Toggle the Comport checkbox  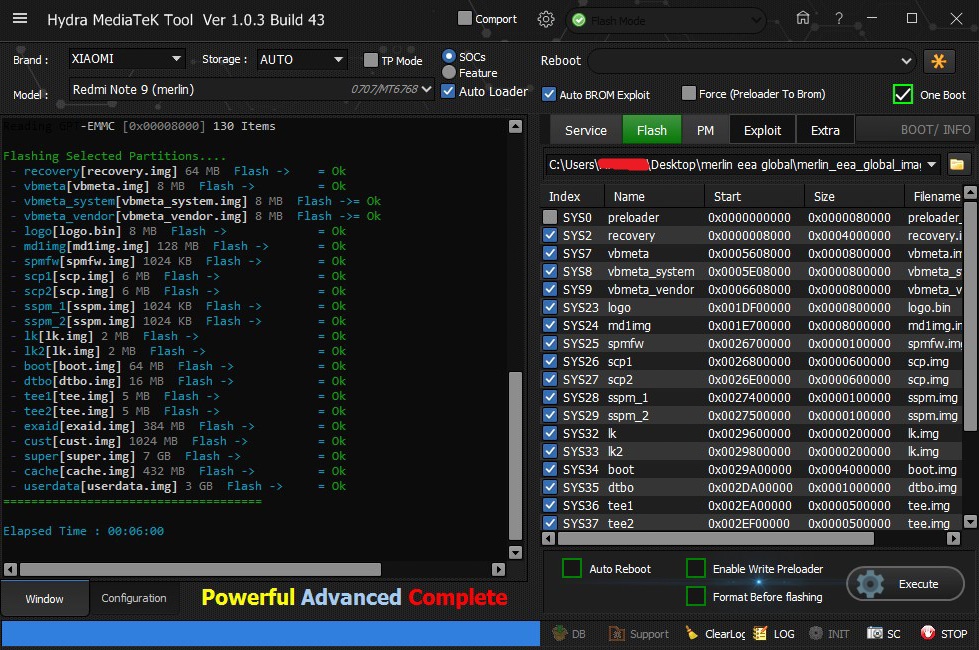tap(465, 18)
